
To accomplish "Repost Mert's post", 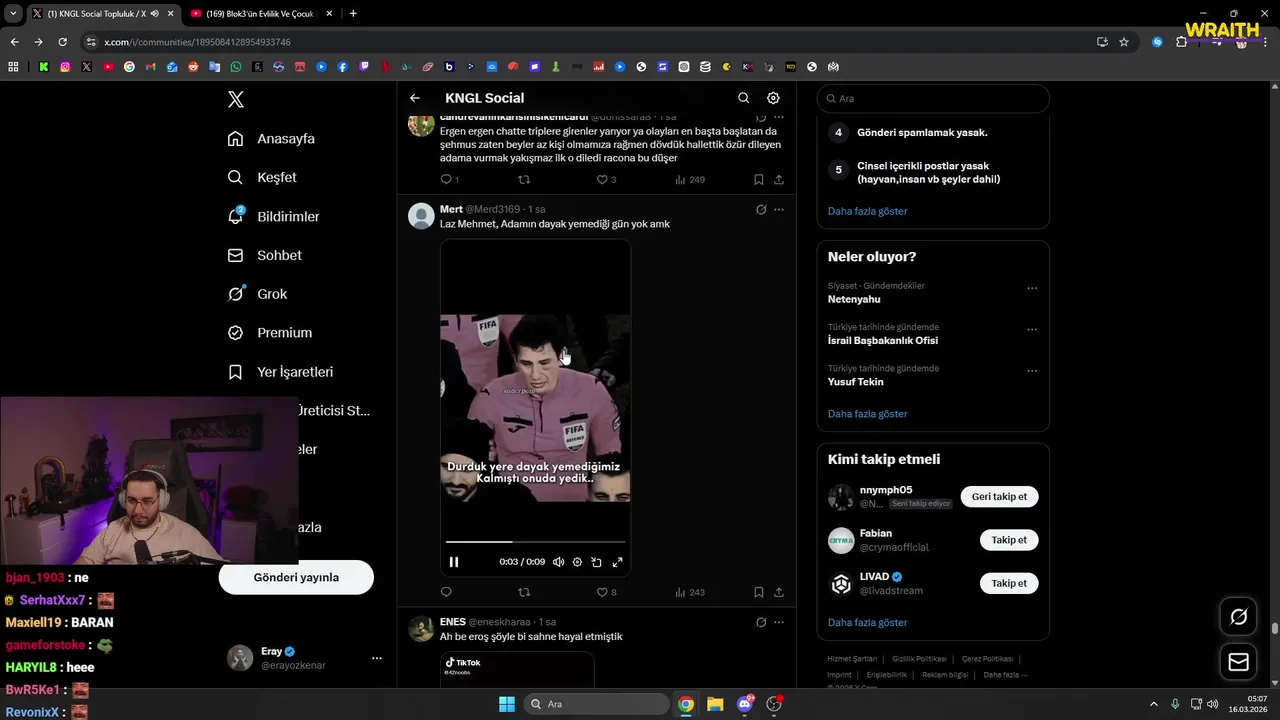I will 523,592.
